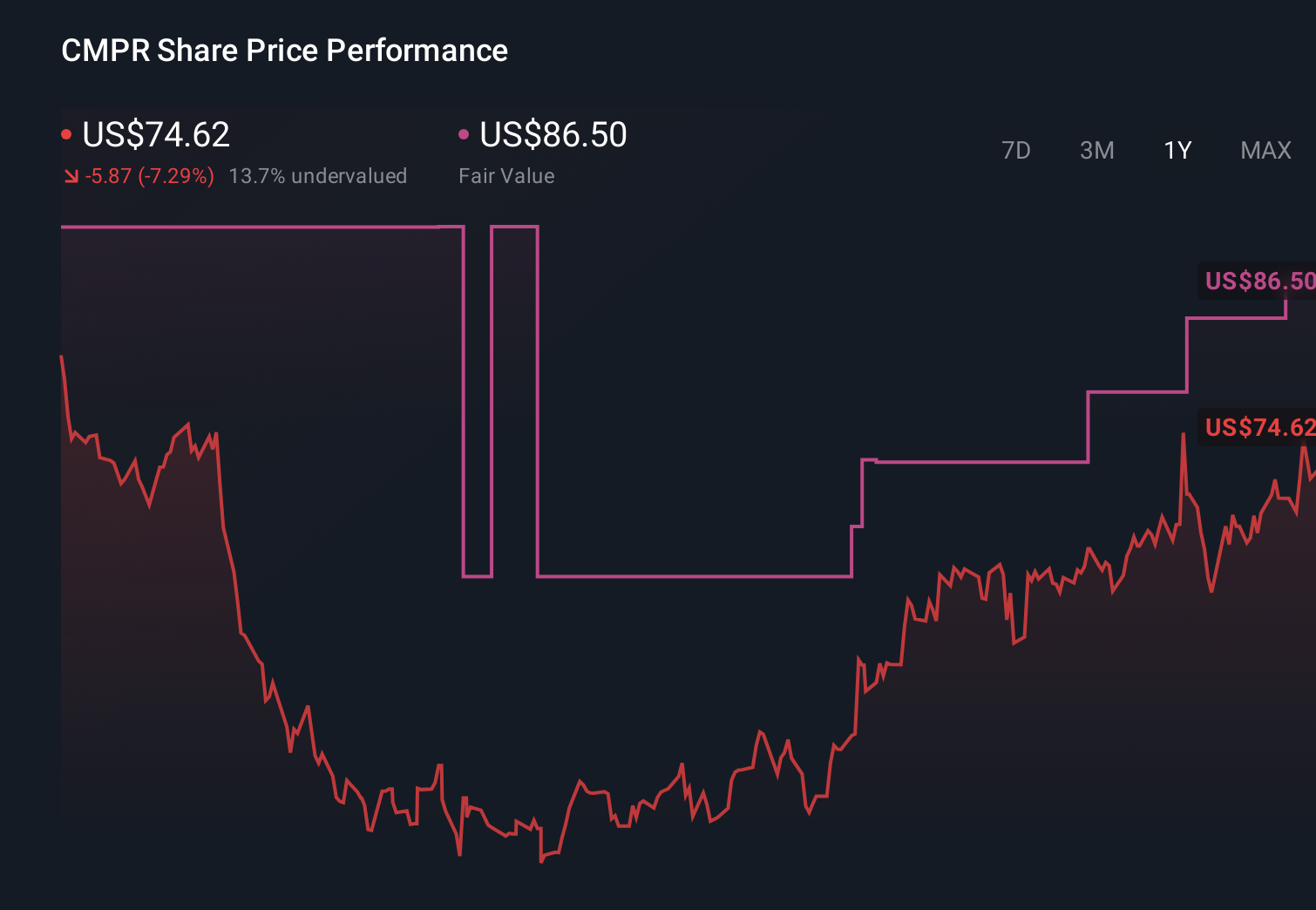
Task: Click the red share price legend dot
Action: click(x=65, y=133)
